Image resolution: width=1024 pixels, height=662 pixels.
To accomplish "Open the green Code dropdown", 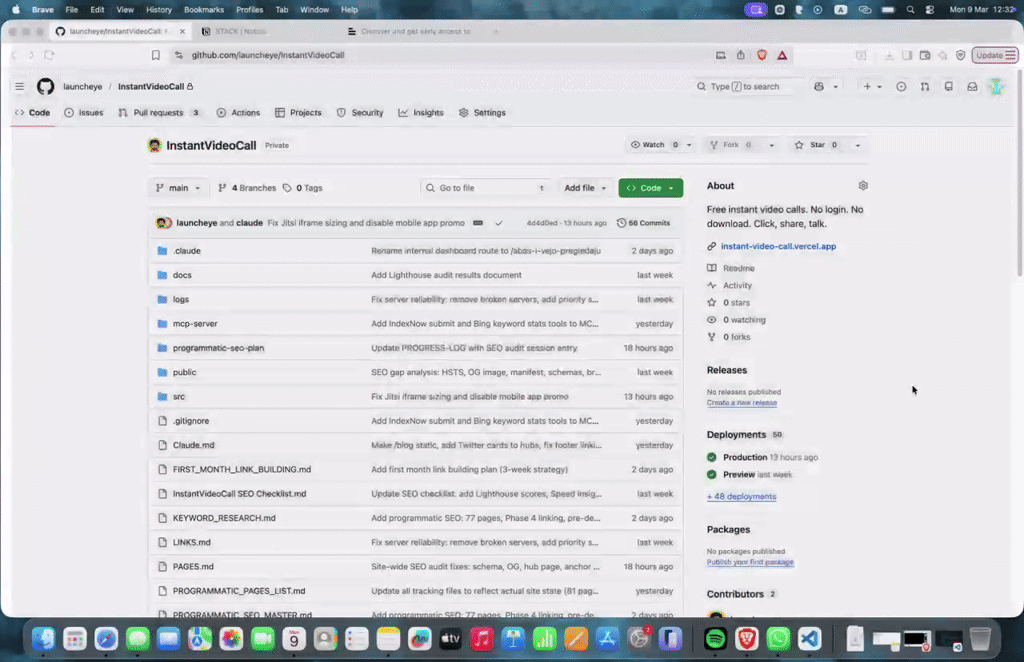I will click(650, 187).
